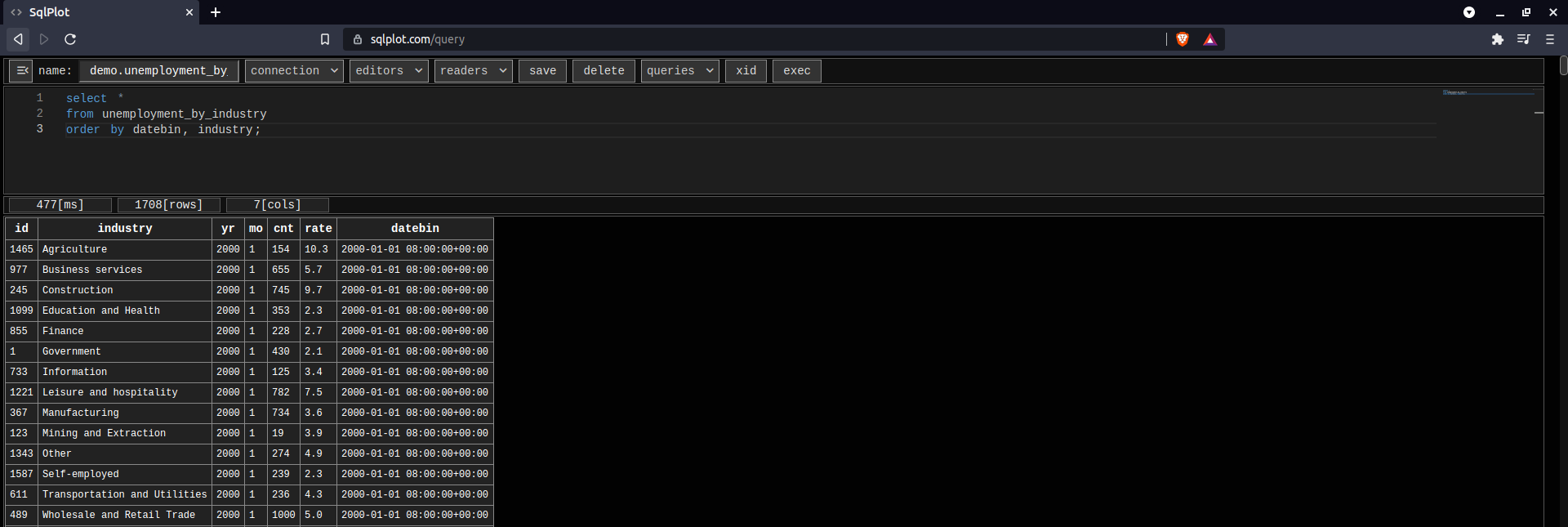Select the Construction cell
The height and width of the screenshot is (527, 1568).
125,290
